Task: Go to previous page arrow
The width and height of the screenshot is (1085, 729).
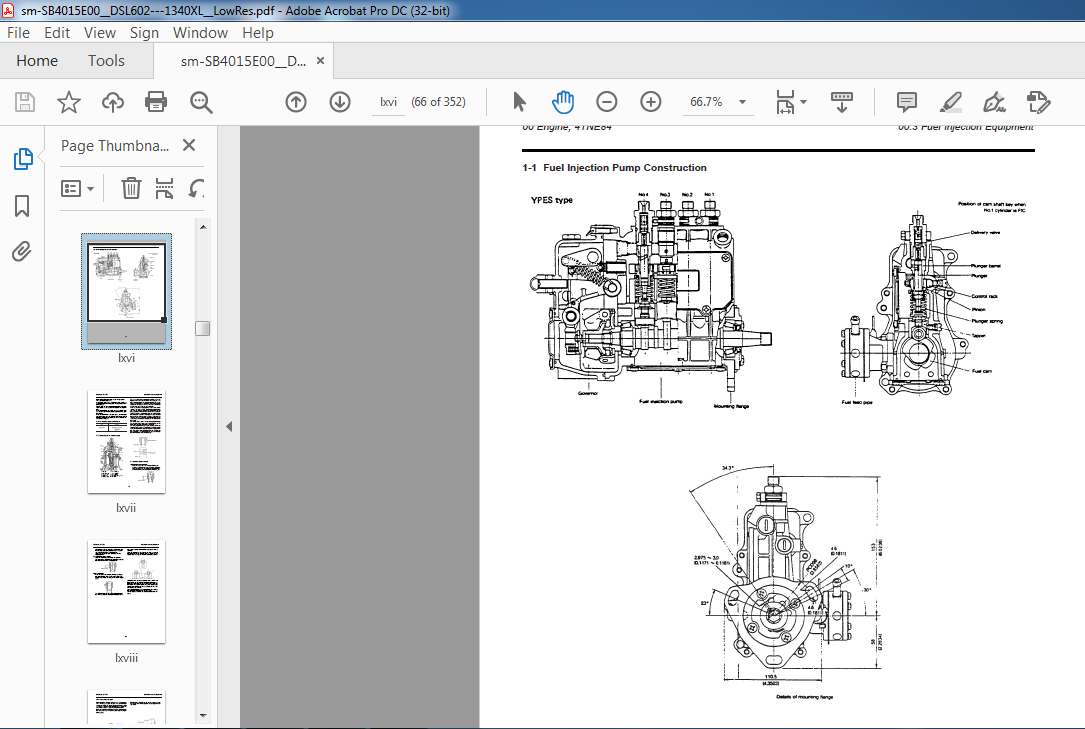Action: tap(295, 102)
